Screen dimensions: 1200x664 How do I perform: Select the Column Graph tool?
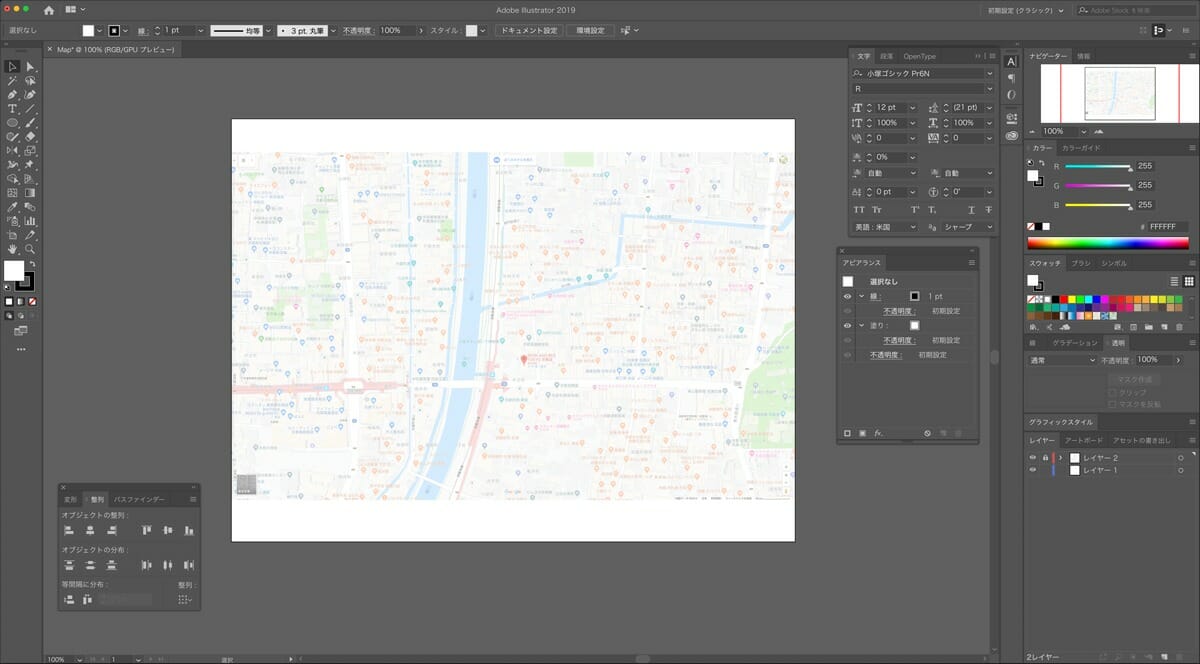tap(30, 220)
